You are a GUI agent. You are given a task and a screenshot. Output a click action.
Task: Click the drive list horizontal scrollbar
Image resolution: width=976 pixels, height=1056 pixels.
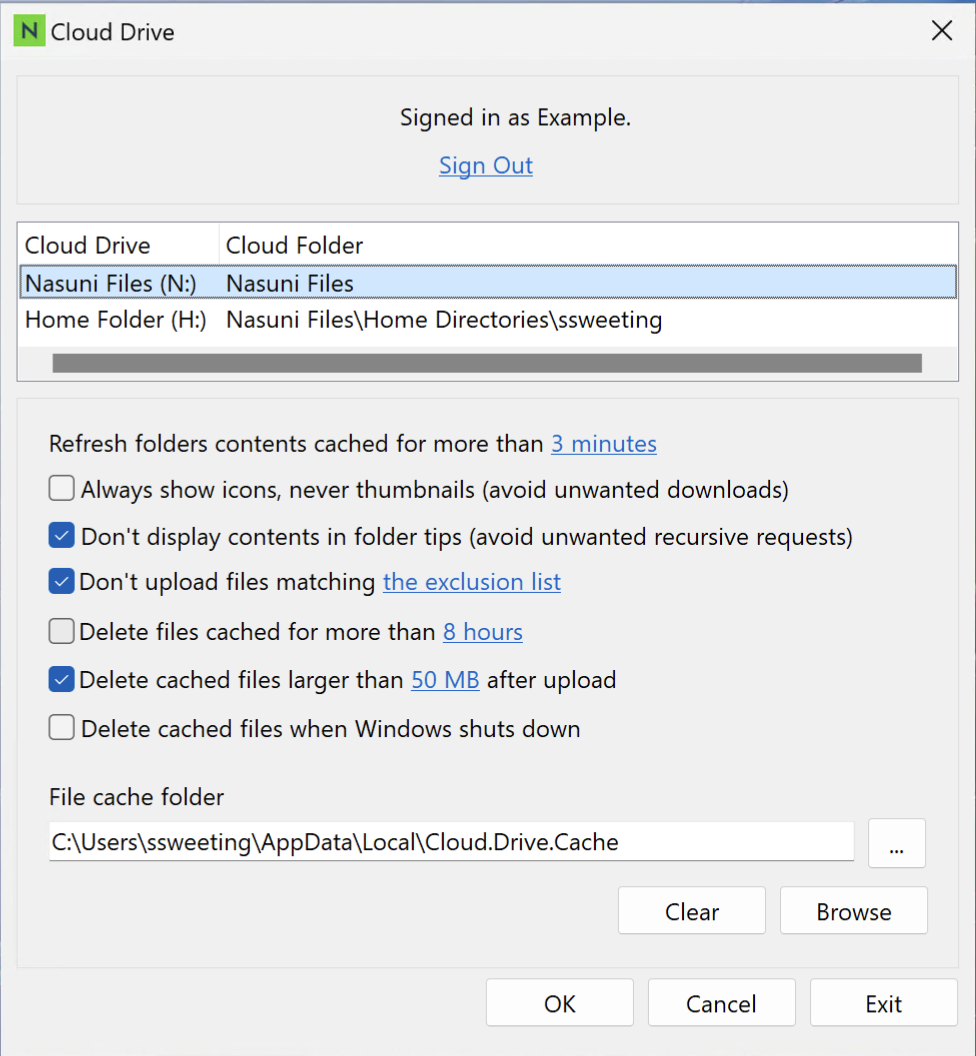tap(486, 363)
